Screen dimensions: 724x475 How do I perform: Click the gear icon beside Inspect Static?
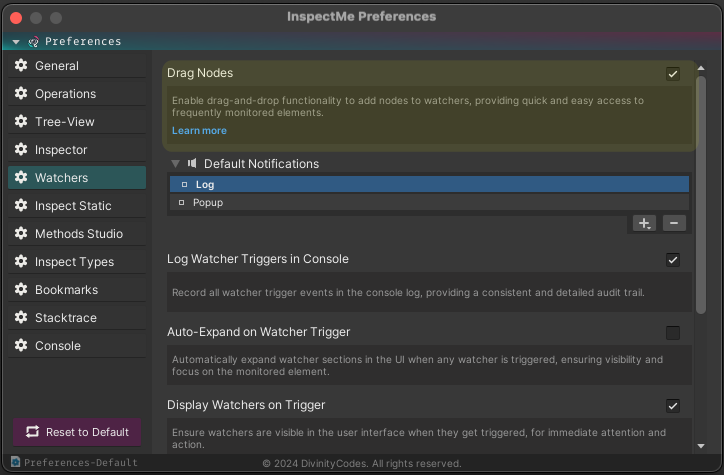(21, 205)
